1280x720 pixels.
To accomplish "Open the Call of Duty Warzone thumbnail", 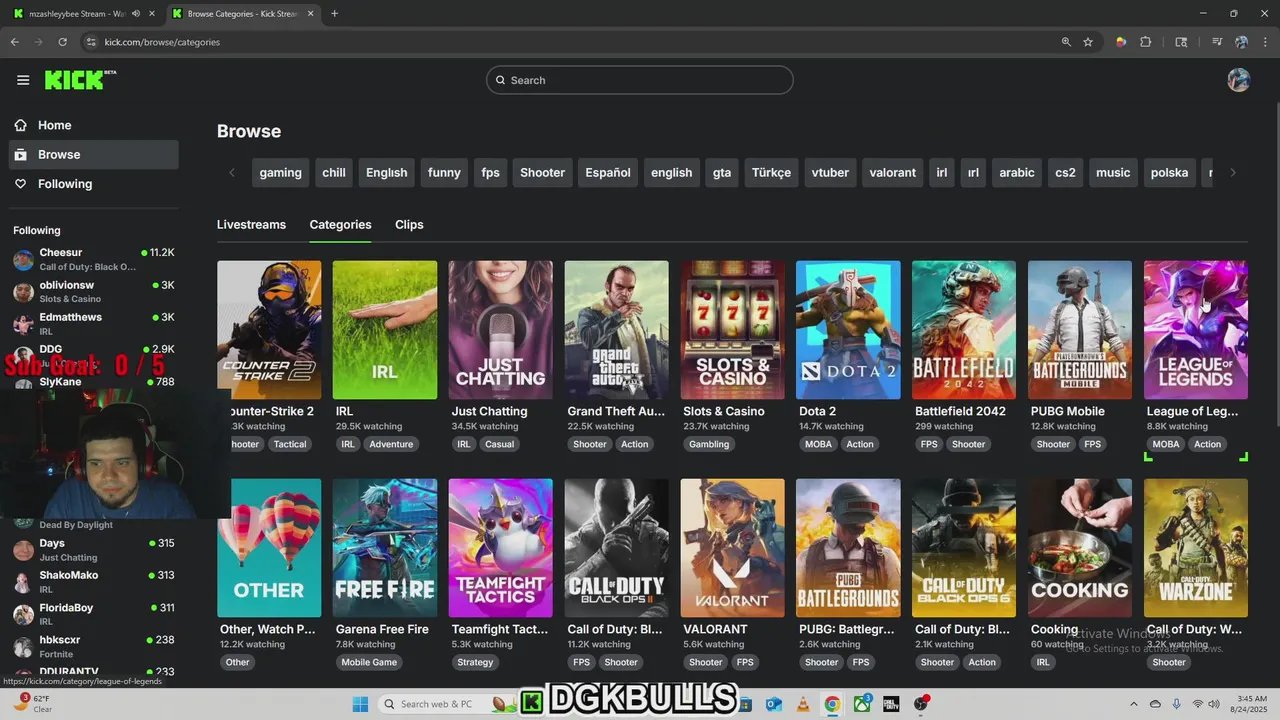I will click(x=1196, y=548).
